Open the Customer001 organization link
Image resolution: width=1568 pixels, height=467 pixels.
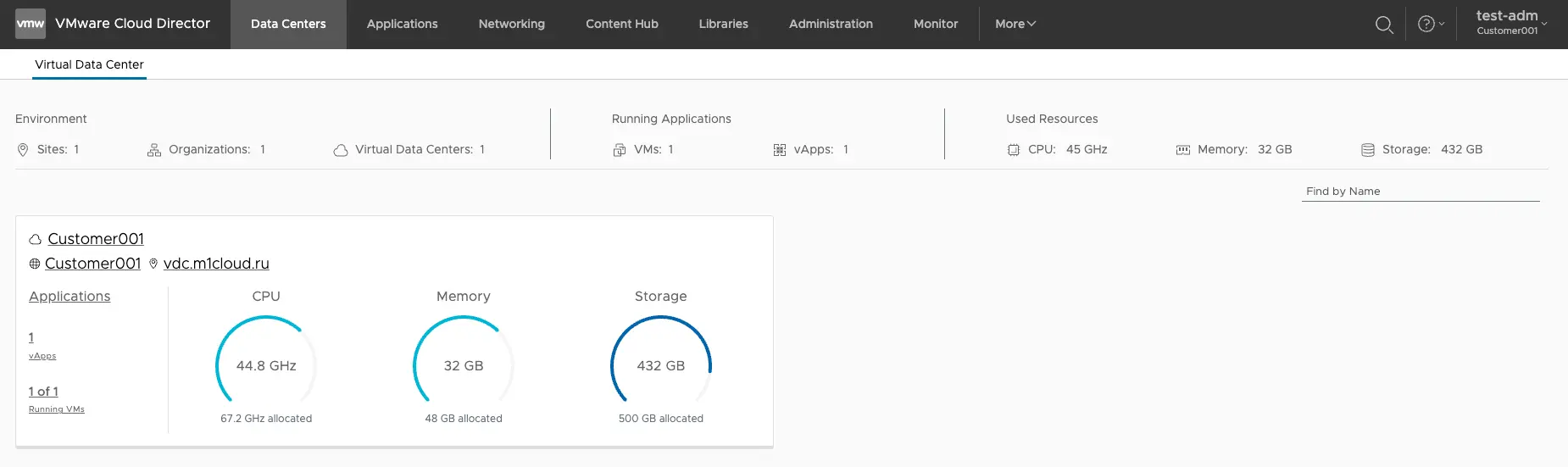(x=93, y=264)
